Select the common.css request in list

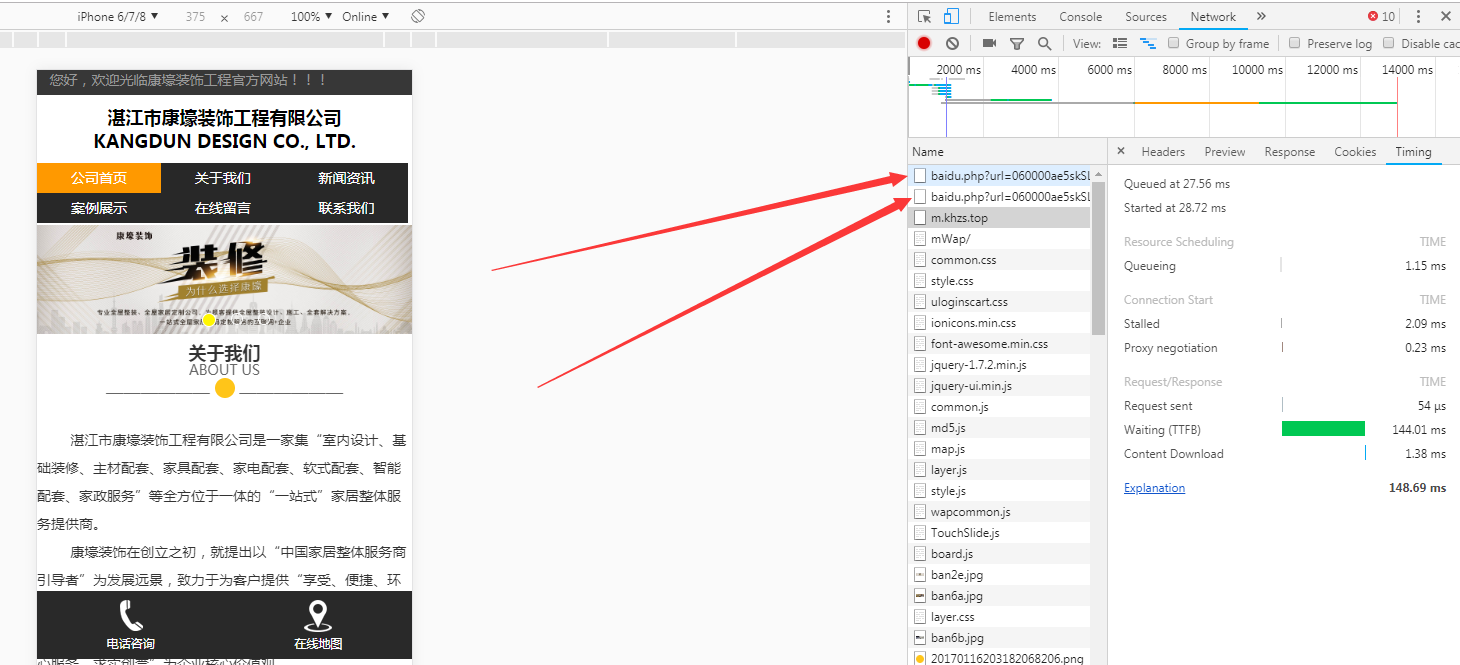pos(963,260)
